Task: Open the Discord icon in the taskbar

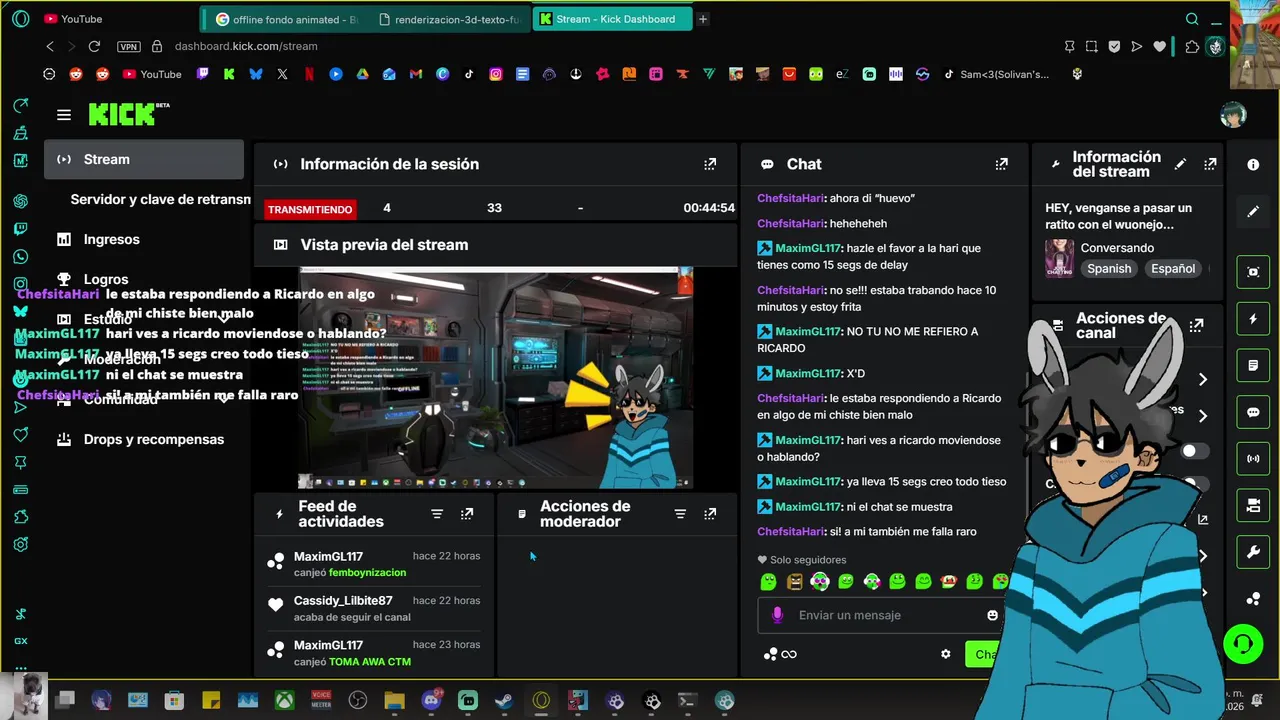Action: pos(432,701)
